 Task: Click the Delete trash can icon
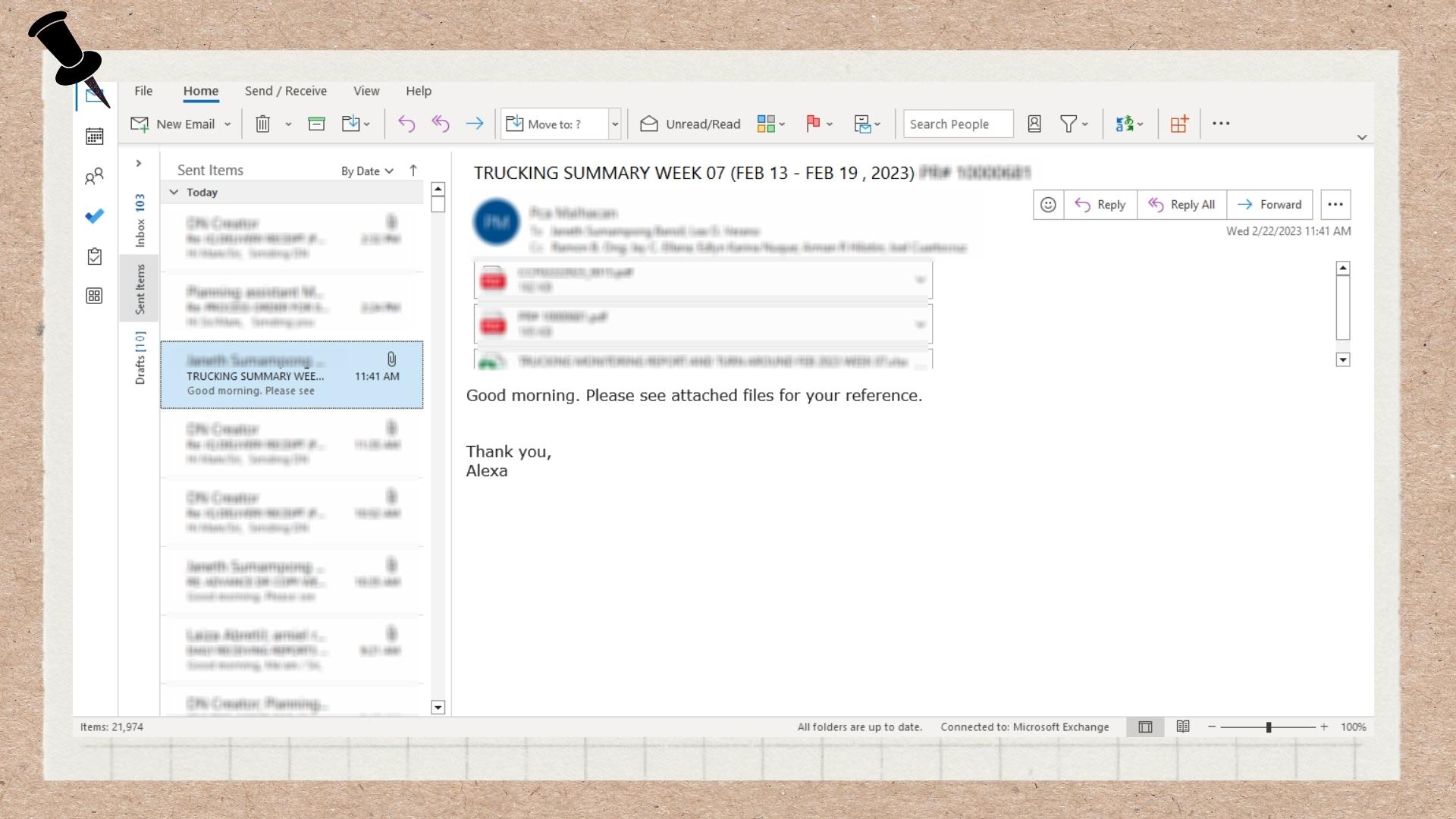(262, 124)
